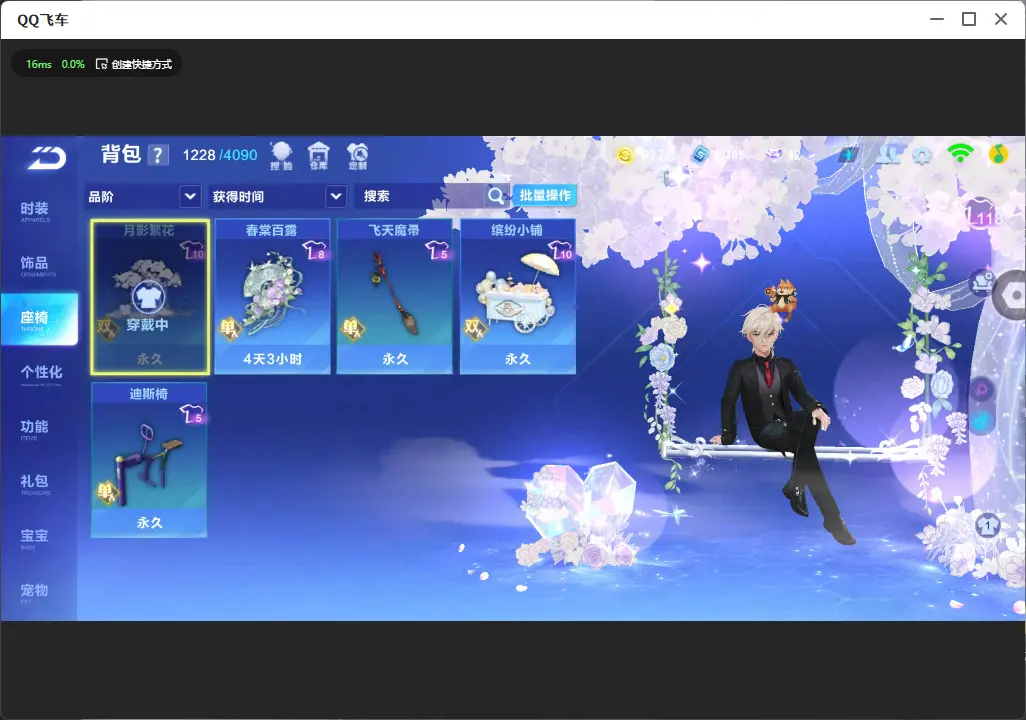Select the 春棠百露 seat item
1026x720 pixels.
tap(272, 297)
